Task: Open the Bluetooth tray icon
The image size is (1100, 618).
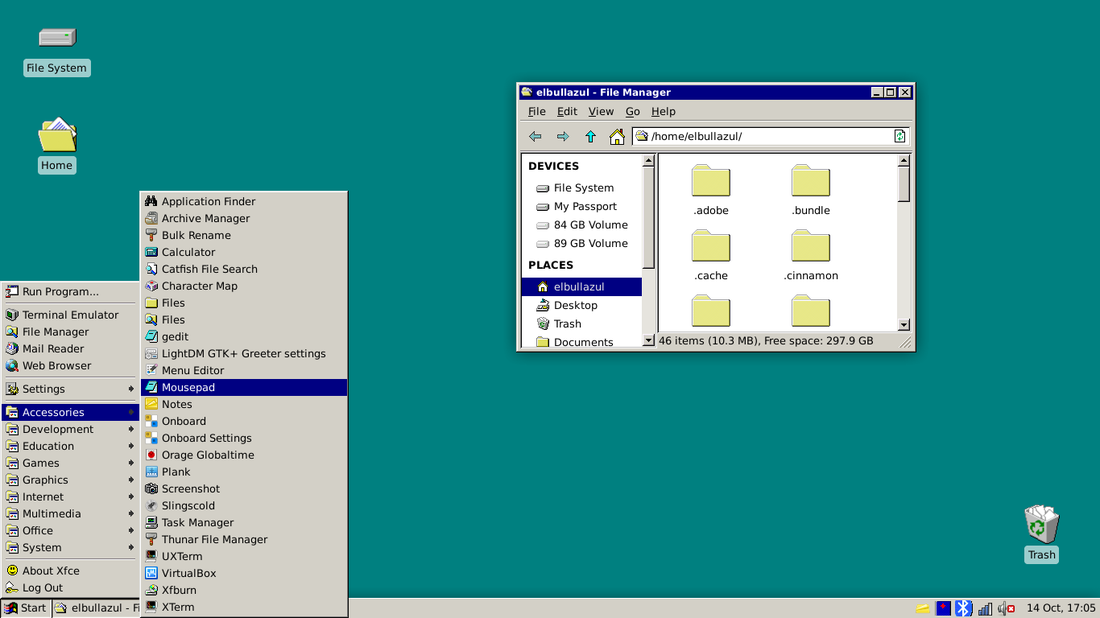Action: pyautogui.click(x=963, y=607)
